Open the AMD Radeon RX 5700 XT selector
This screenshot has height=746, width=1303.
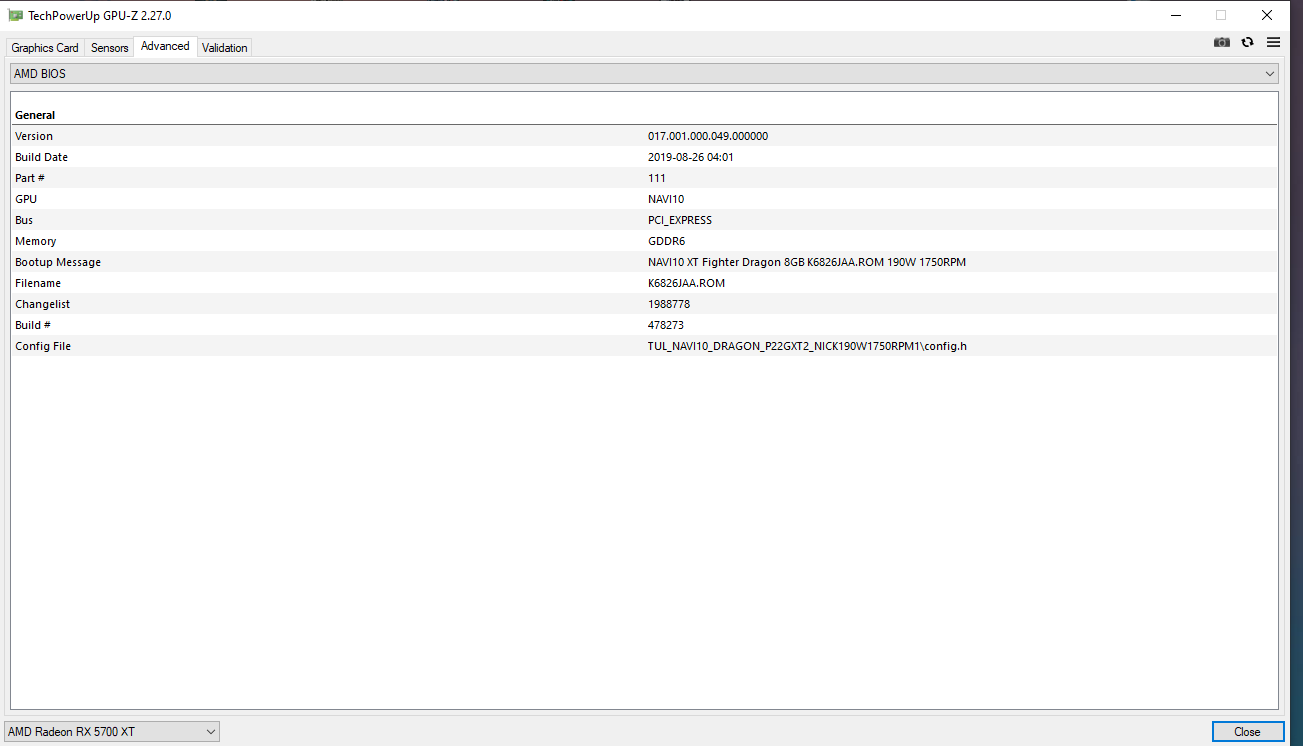click(x=112, y=732)
